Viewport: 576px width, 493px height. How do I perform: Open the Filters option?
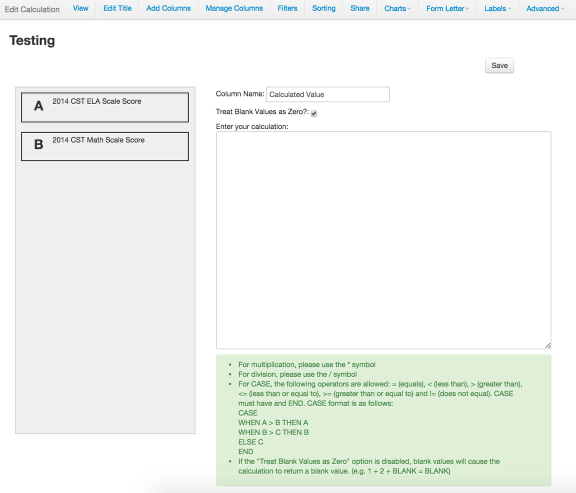coord(287,8)
